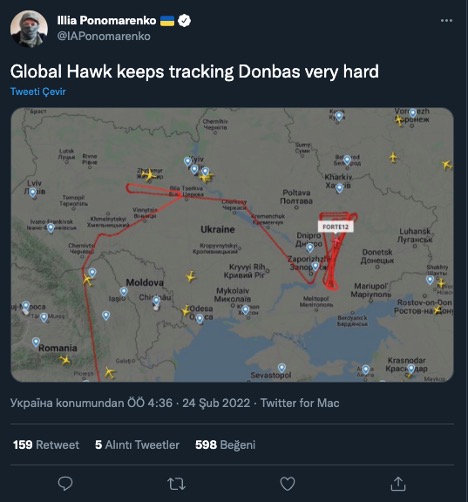Like the tweet with the heart icon
Image resolution: width=468 pixels, height=502 pixels.
[287, 484]
